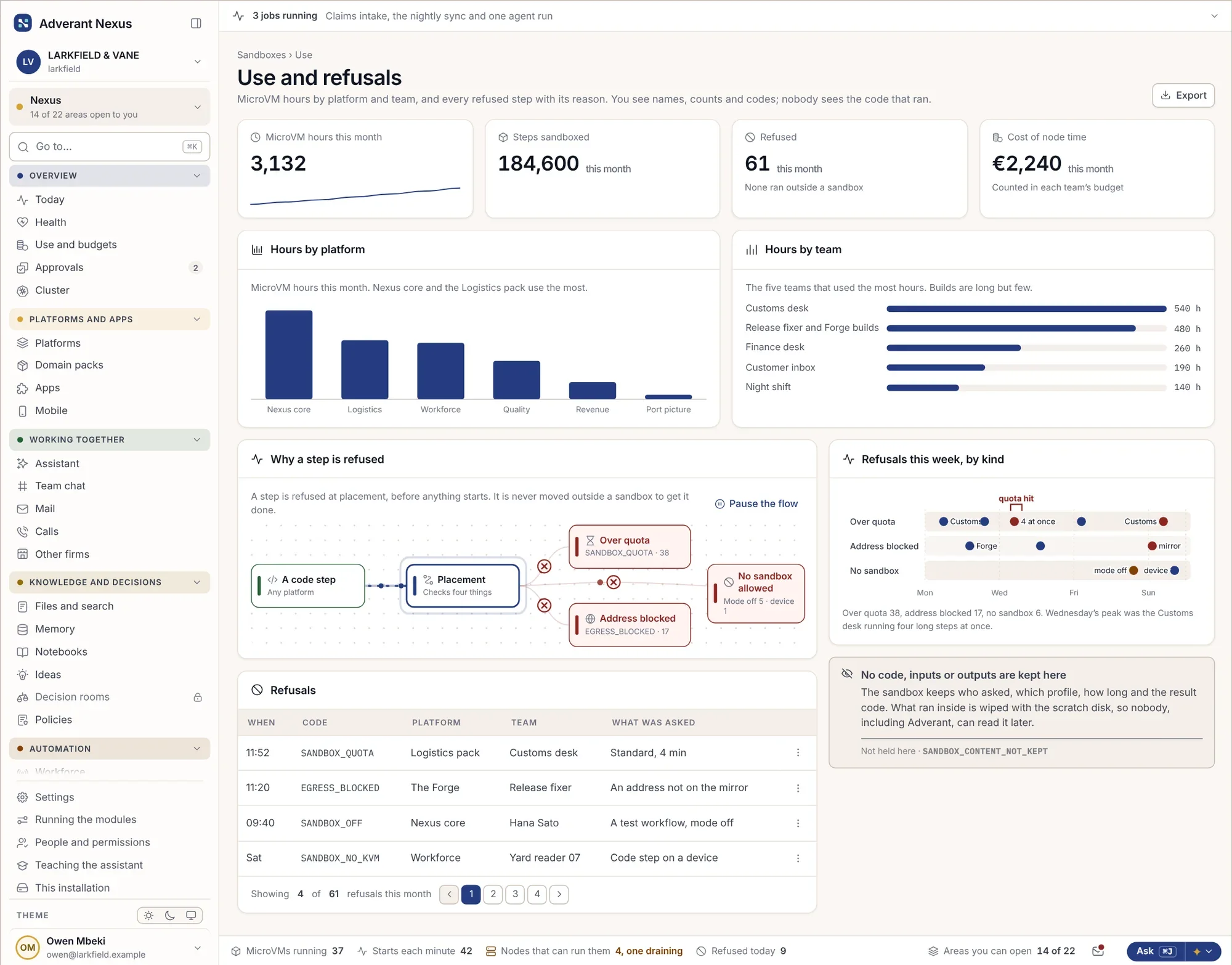Click the Notebooks book icon
Viewport: 1232px width, 965px height.
pyautogui.click(x=23, y=652)
